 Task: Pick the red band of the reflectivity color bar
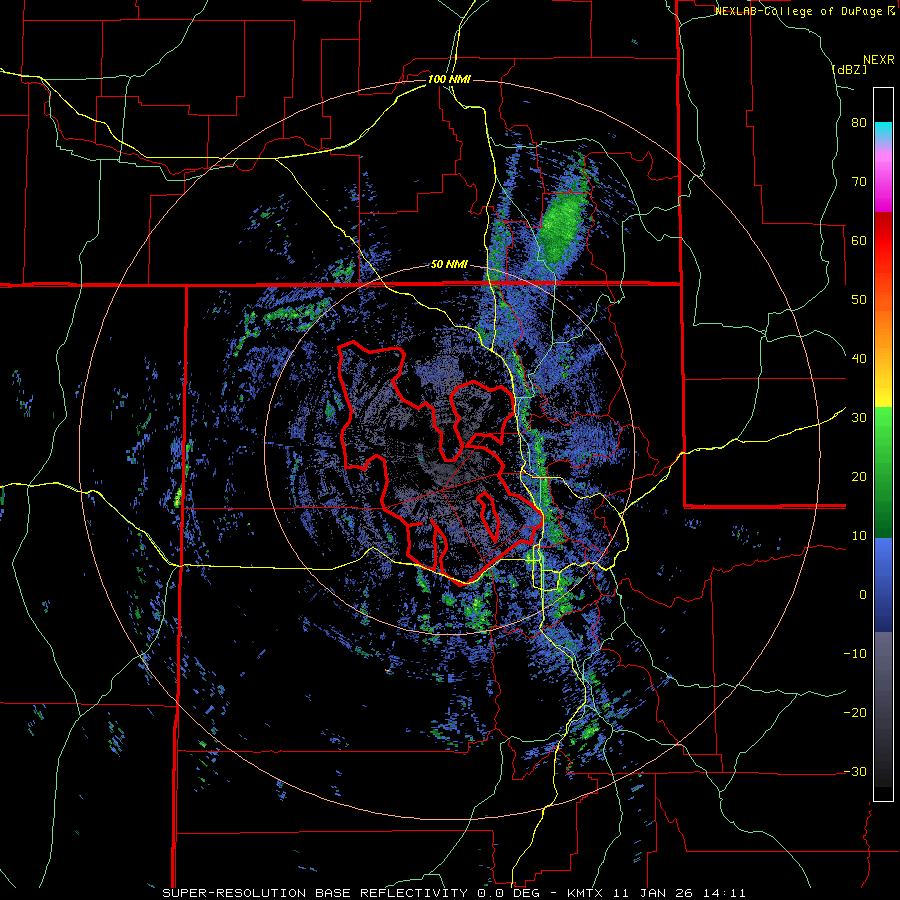(883, 242)
